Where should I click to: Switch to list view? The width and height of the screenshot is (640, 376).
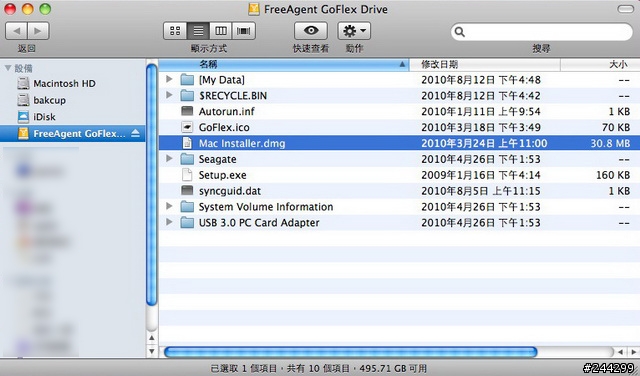(x=198, y=31)
